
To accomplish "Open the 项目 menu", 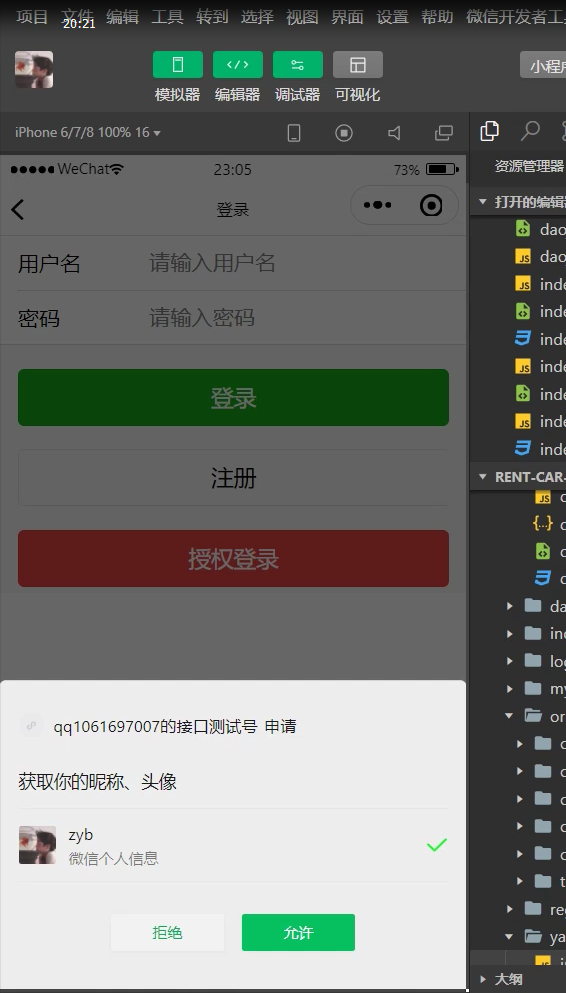I will coord(32,17).
